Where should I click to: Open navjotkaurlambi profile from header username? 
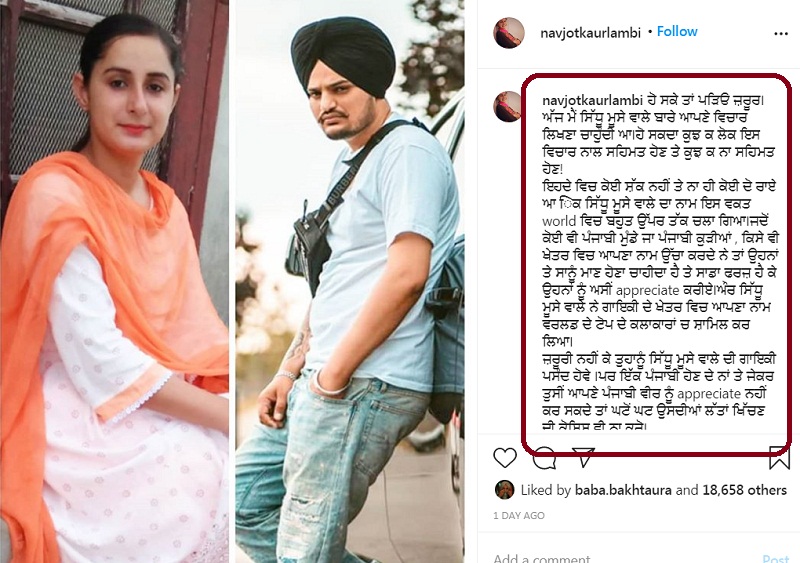[x=590, y=33]
